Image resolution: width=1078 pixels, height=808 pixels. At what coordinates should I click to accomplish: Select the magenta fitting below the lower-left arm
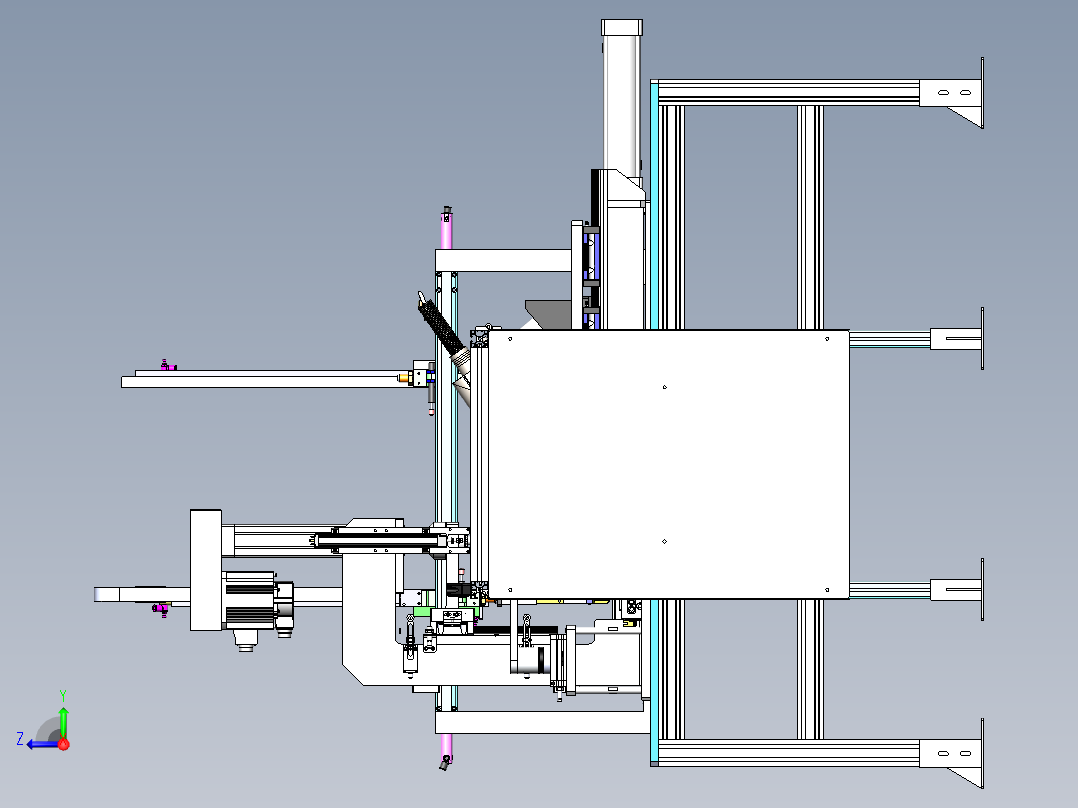click(160, 609)
